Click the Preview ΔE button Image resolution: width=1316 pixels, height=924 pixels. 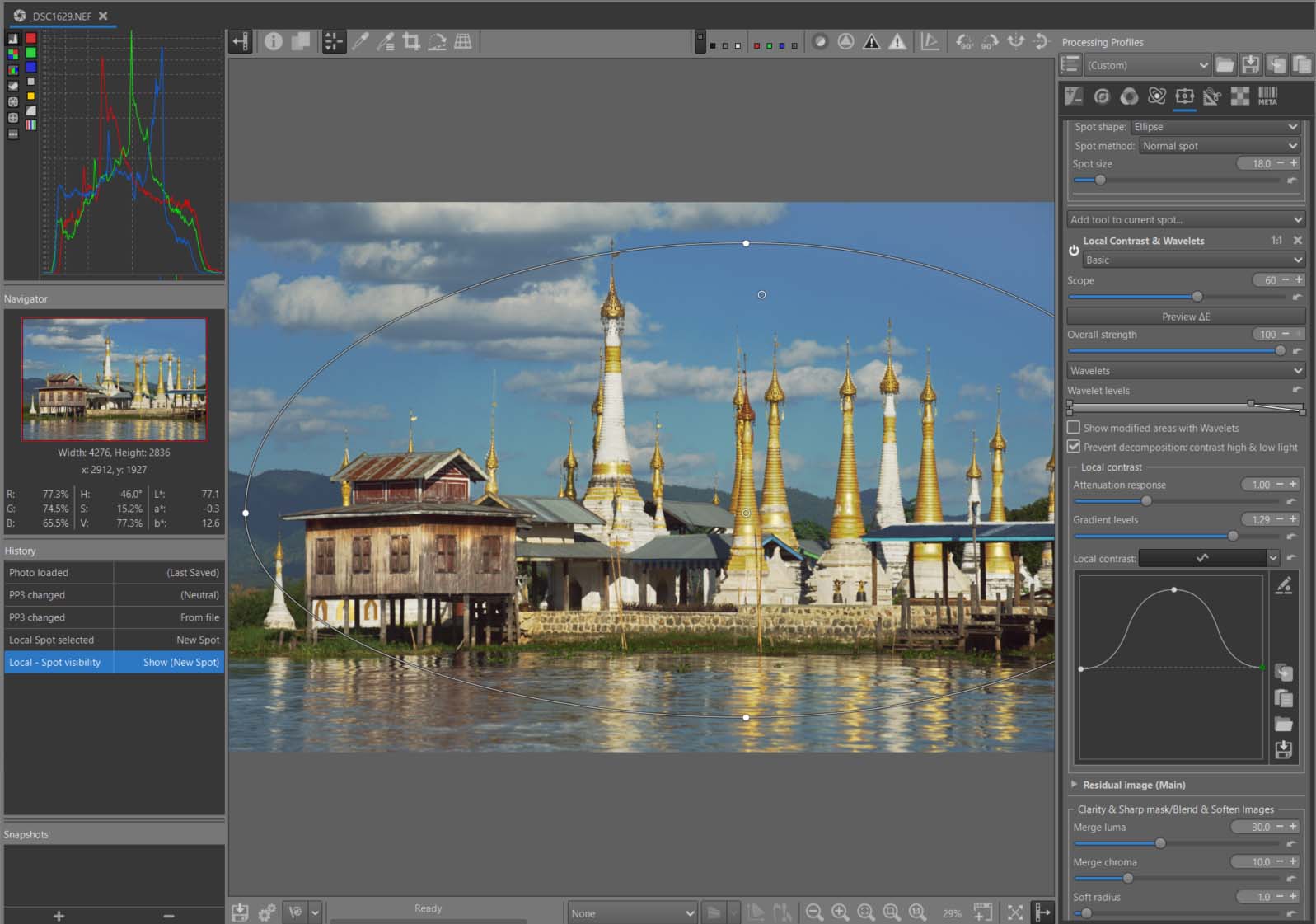tap(1185, 317)
